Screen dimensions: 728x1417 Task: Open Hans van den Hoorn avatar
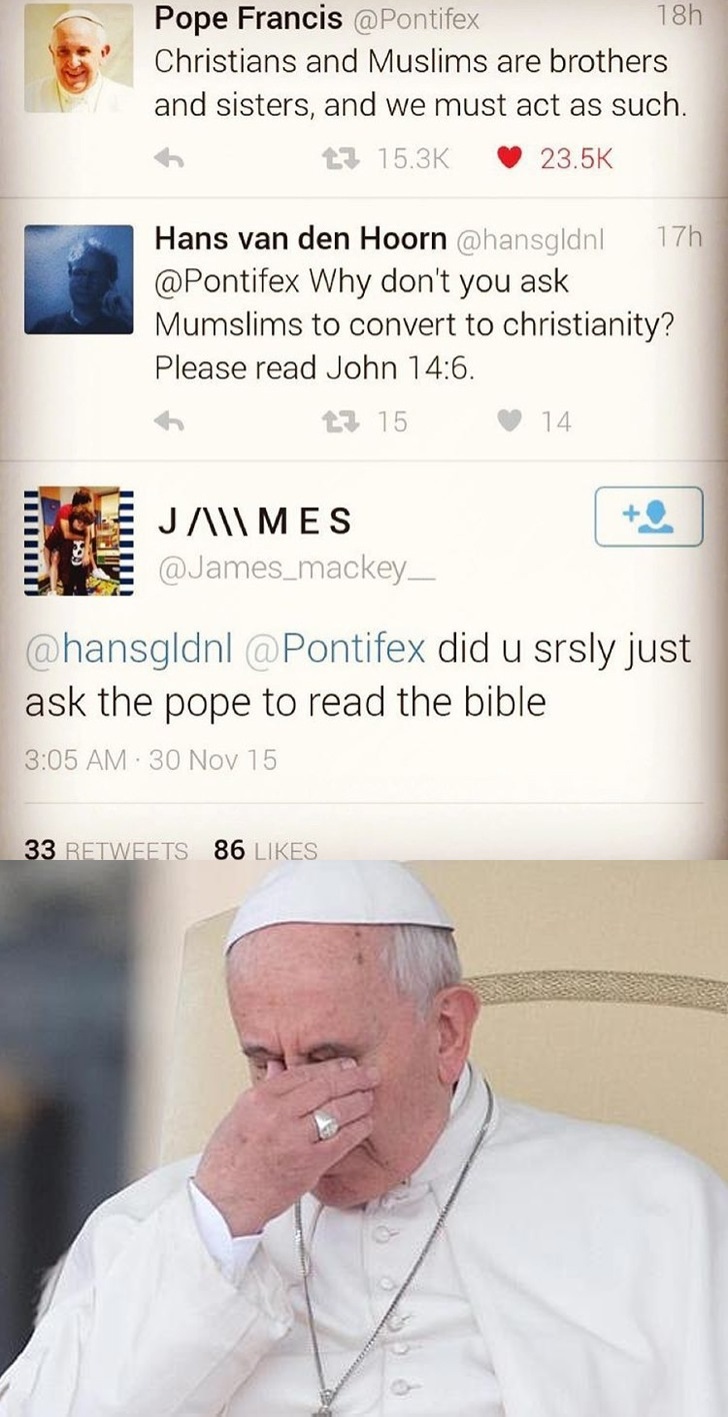(x=78, y=279)
